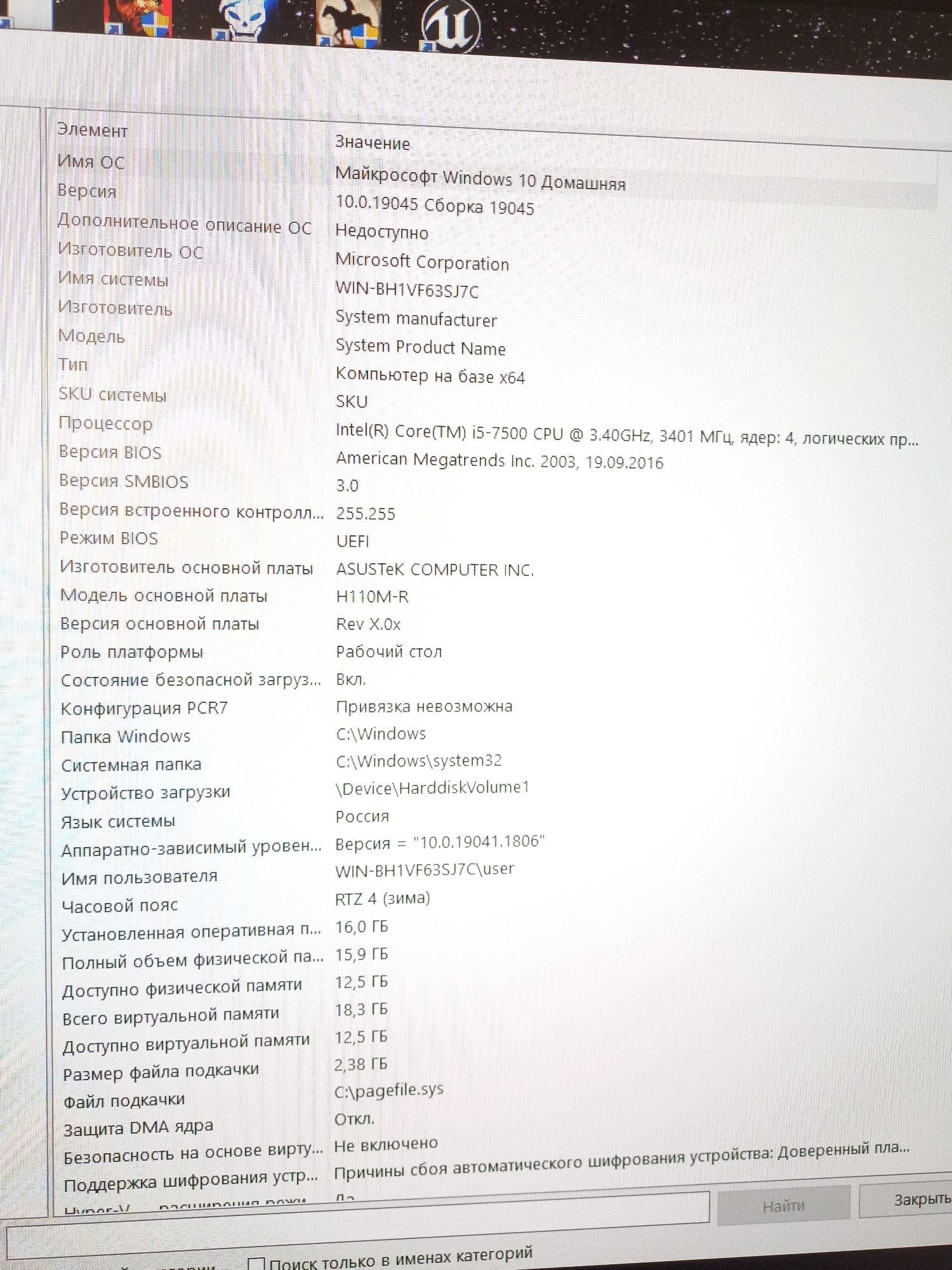Select the value 'Недоступно'
The image size is (952, 1270).
pos(382,232)
